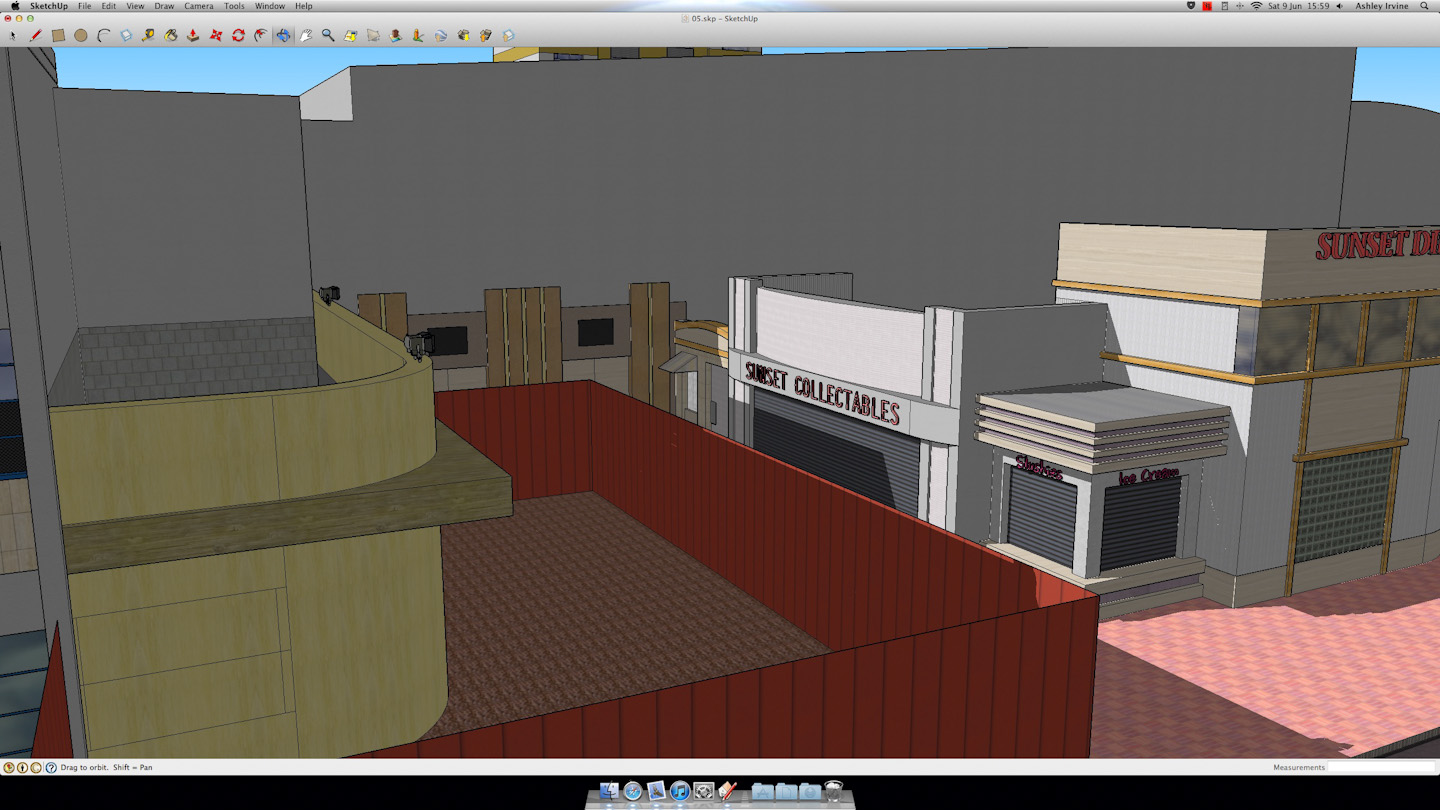This screenshot has height=810, width=1440.
Task: Open the Tools menu
Action: tap(234, 6)
